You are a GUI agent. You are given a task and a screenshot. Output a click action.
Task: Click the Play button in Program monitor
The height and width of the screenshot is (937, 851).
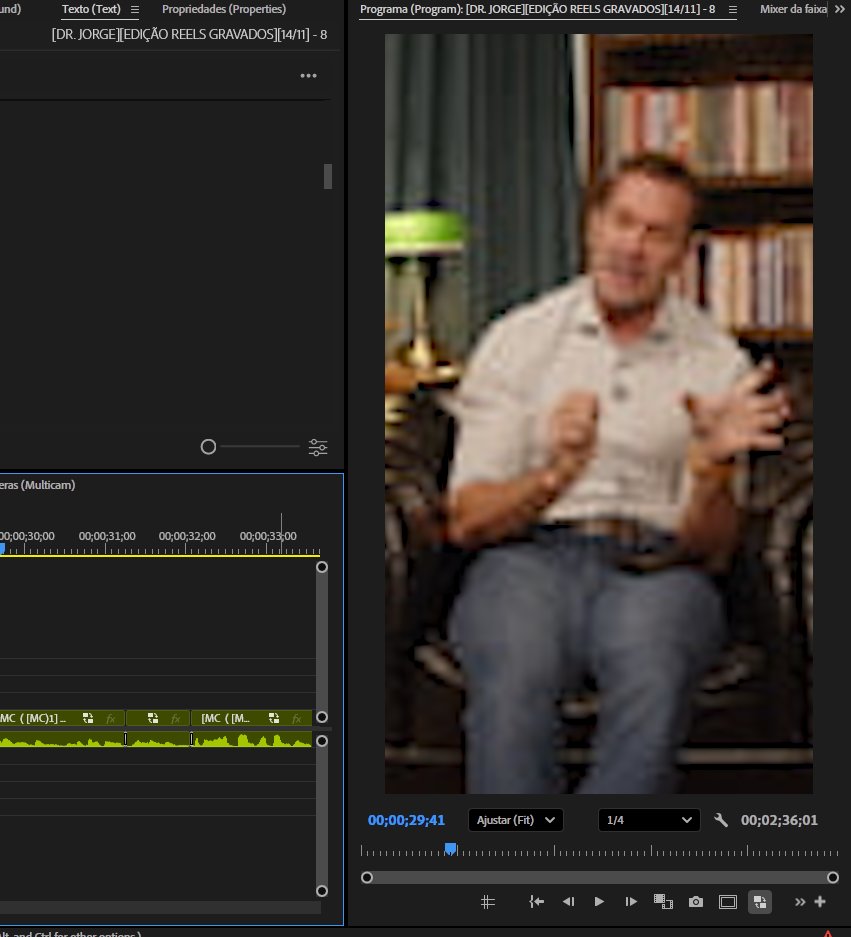[599, 902]
